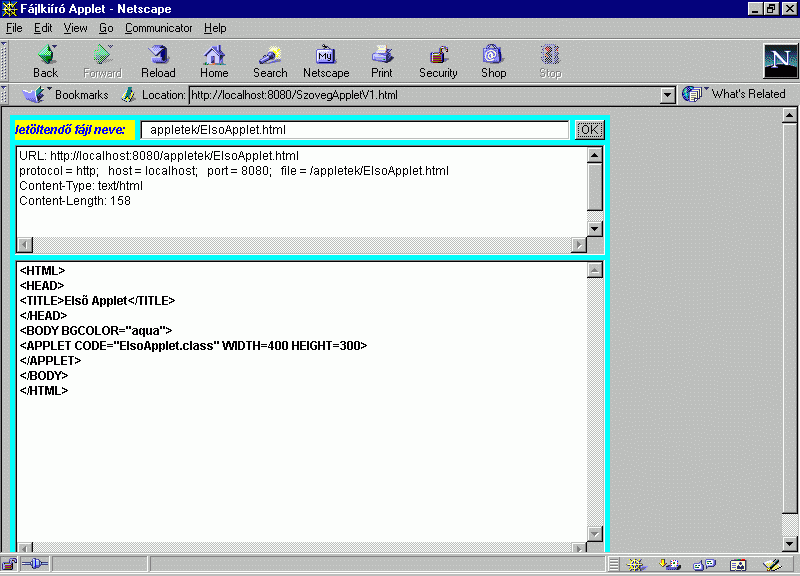The image size is (800, 576).
Task: Click the vertical scrollbar thumb in header info area
Action: pyautogui.click(x=594, y=186)
